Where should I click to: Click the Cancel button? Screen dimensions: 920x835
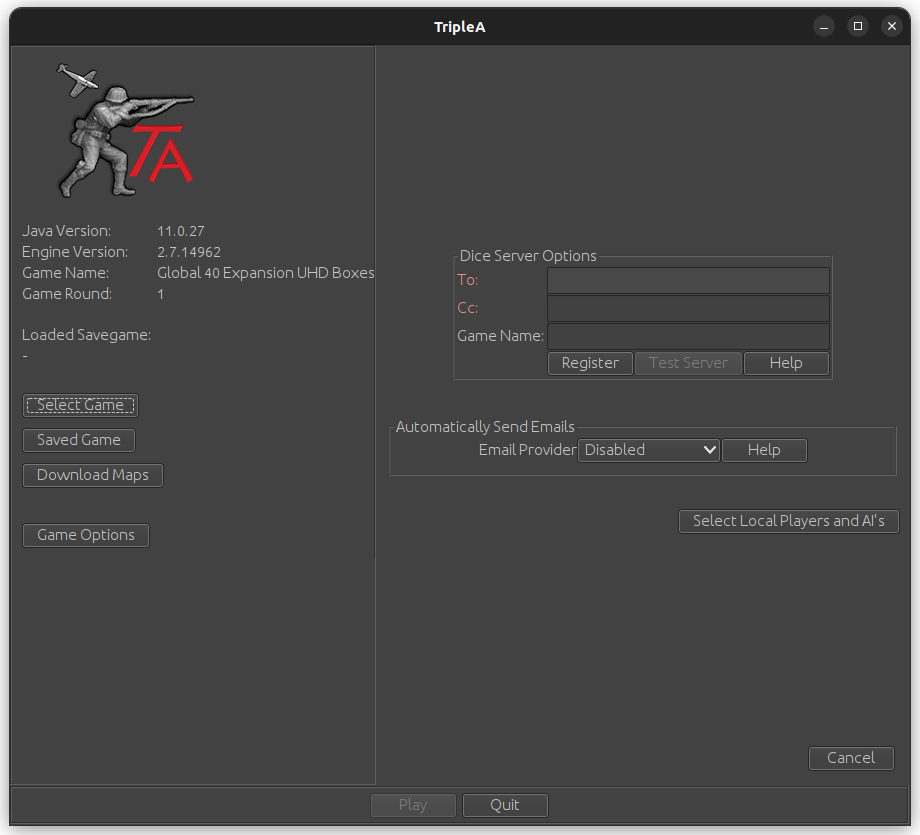click(851, 758)
